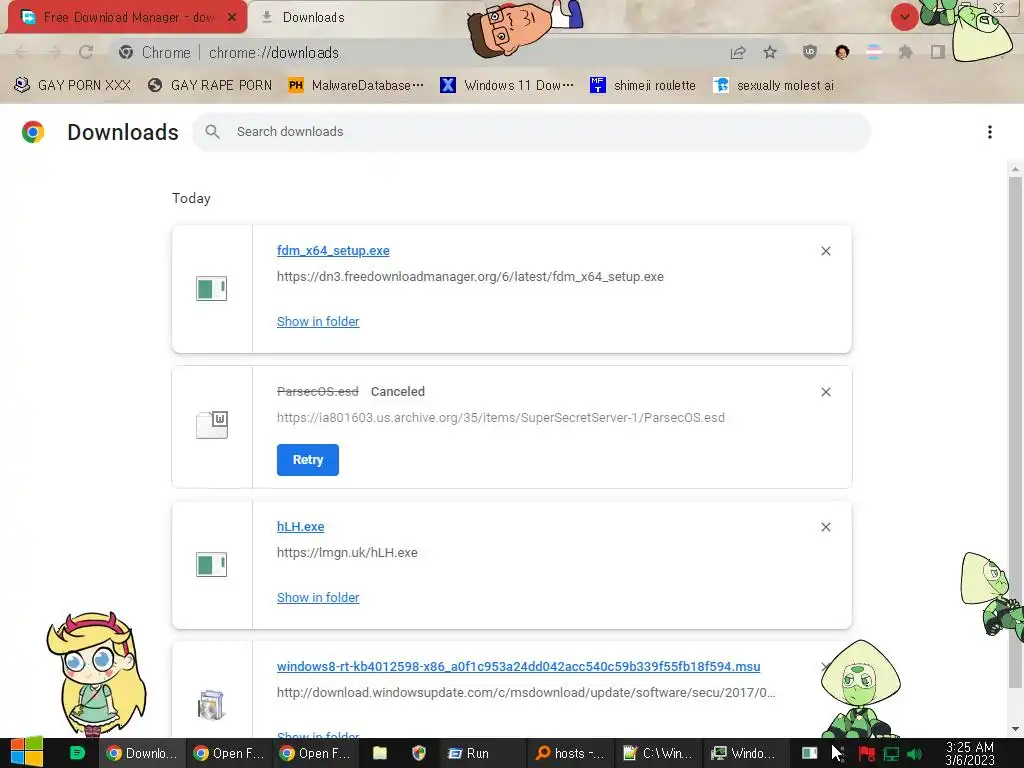This screenshot has width=1024, height=768.
Task: Show fdm_x64_setup.exe in folder
Action: tap(318, 321)
